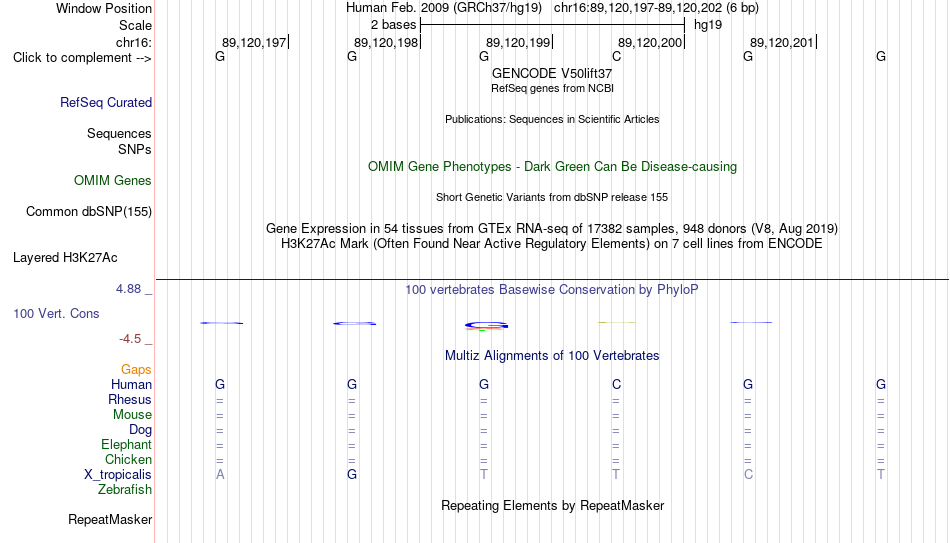Click the 89,120,197 ruler position
Viewport: 950px width, 543px height.
(254, 42)
